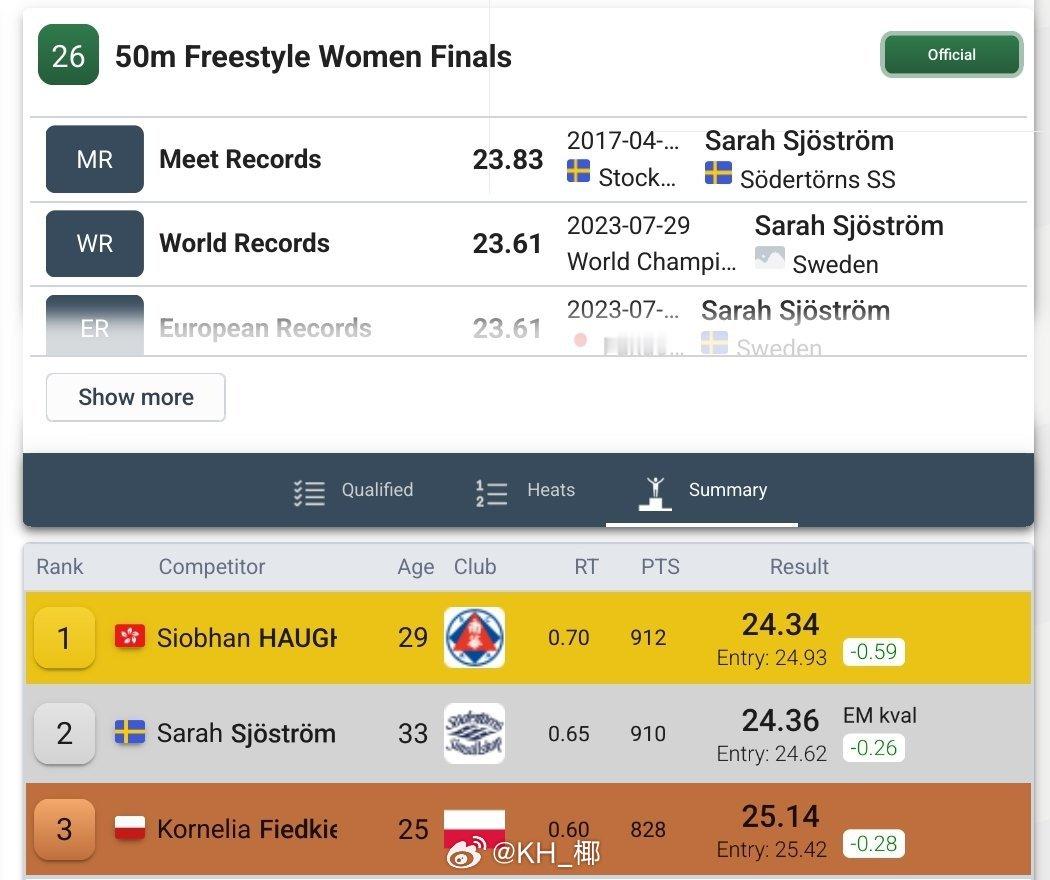Click the green event number 26 badge
This screenshot has height=880, width=1050.
click(x=67, y=55)
